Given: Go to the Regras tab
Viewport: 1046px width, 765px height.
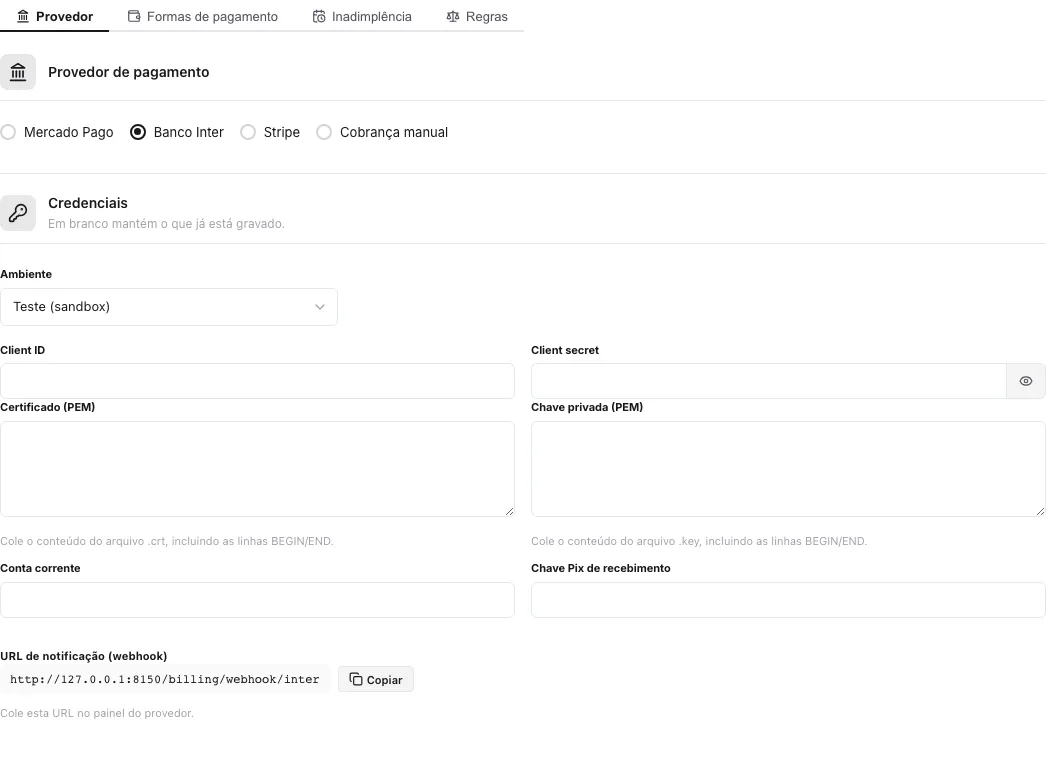Looking at the screenshot, I should (x=477, y=16).
